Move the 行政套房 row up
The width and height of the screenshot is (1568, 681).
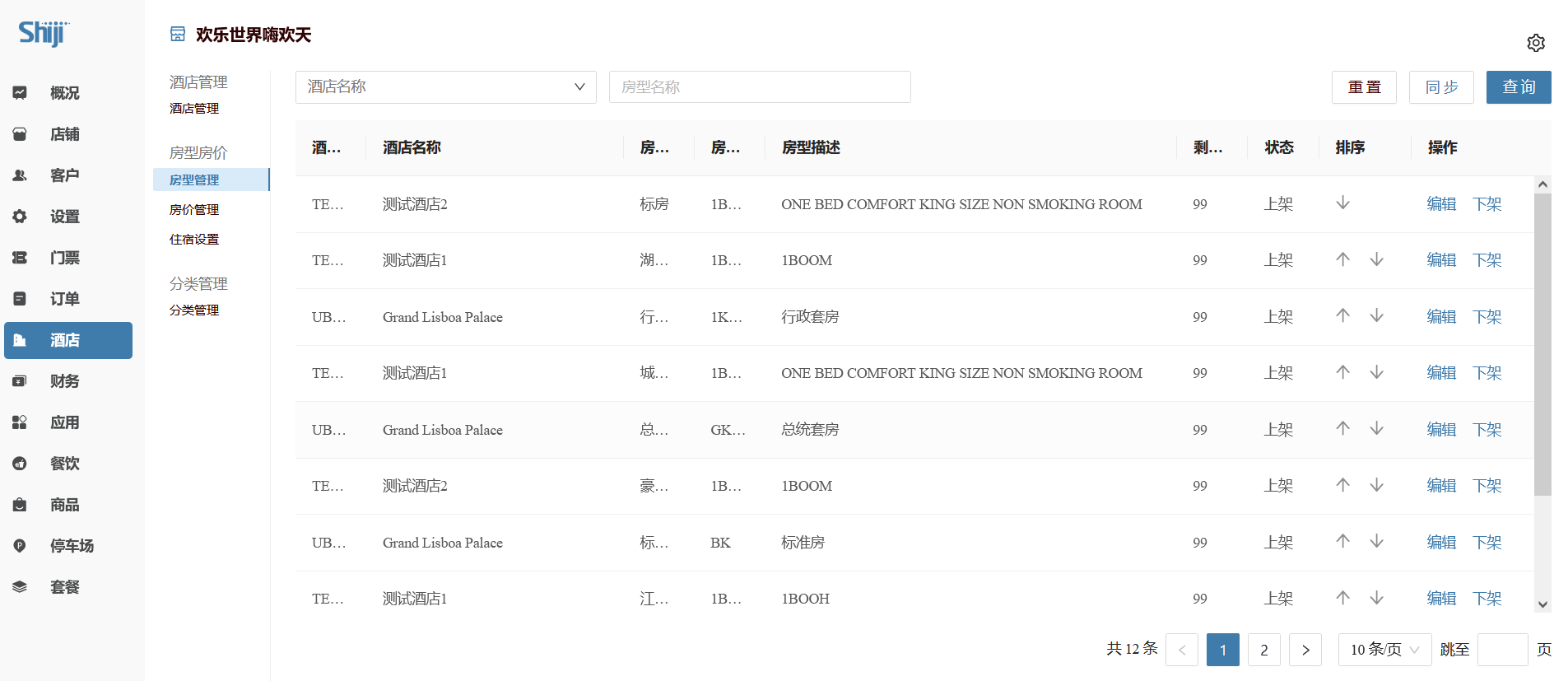coord(1342,316)
